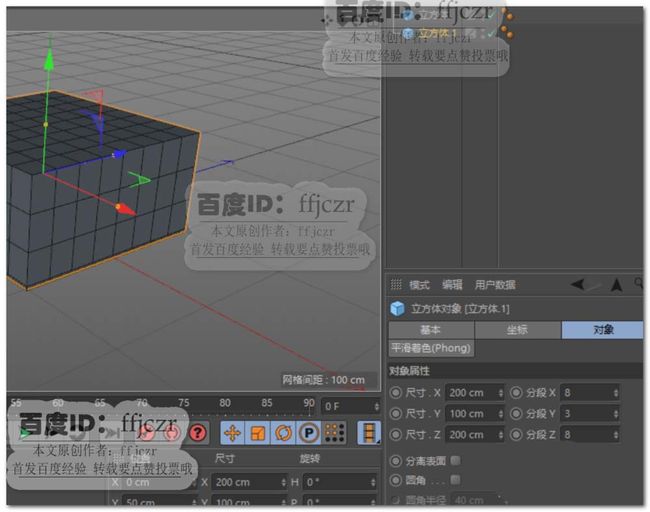Click the green Y-axis arrow handle
The height and width of the screenshot is (512, 650).
49,59
